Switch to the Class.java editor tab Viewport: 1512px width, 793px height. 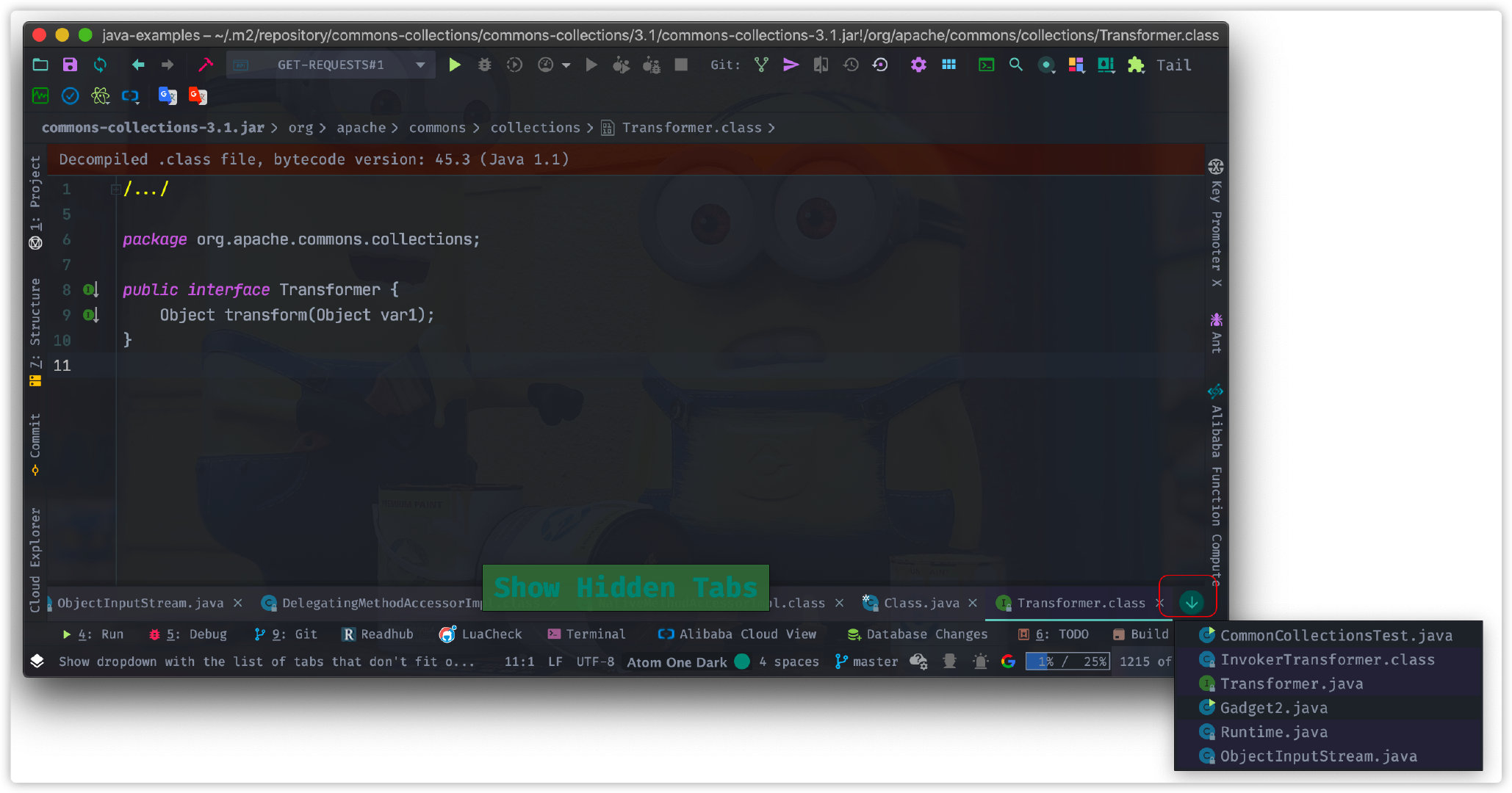coord(921,603)
